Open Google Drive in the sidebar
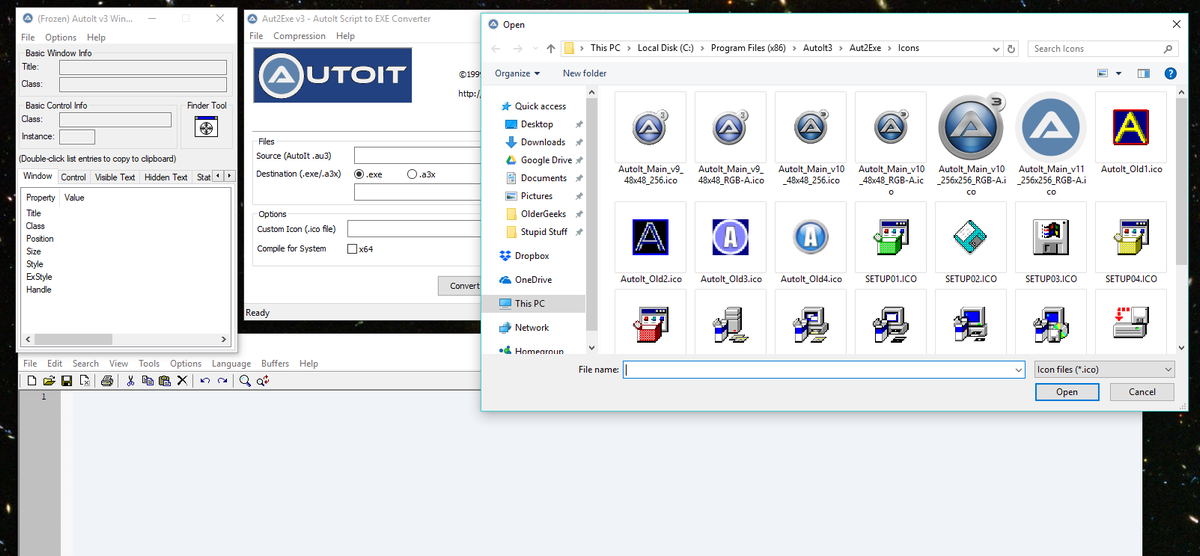1200x556 pixels. (x=546, y=160)
